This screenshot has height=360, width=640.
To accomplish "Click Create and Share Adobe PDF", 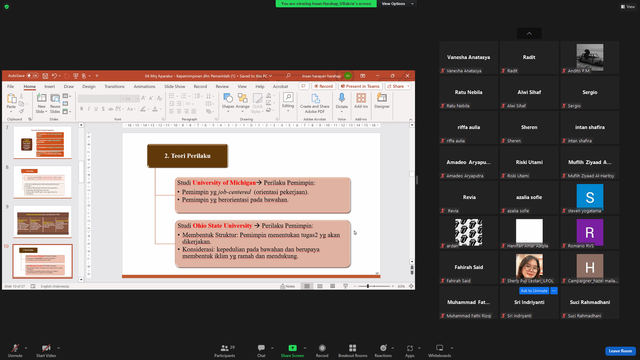I will pyautogui.click(x=315, y=103).
